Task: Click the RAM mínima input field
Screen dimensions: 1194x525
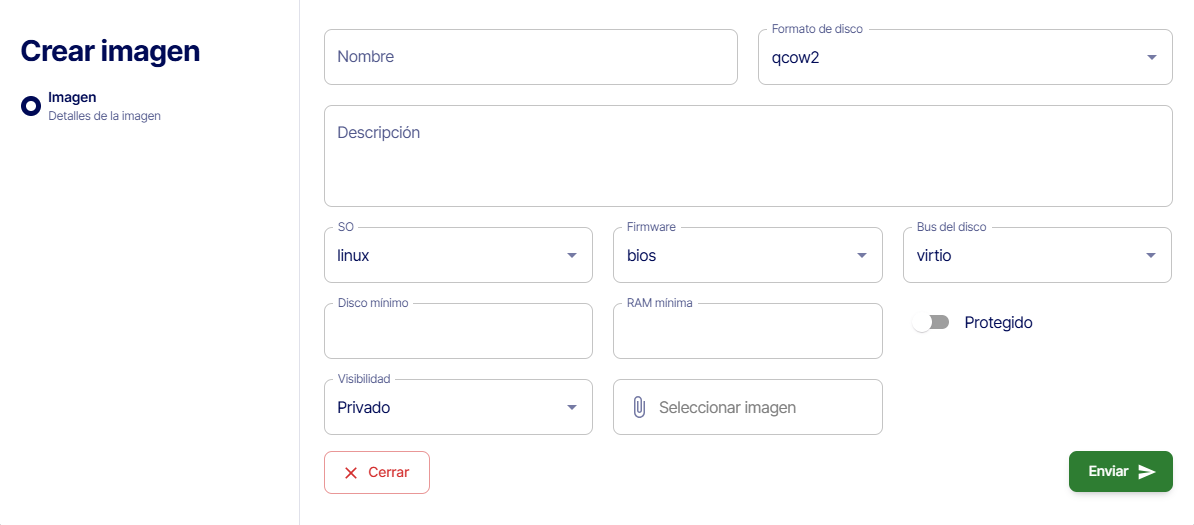Action: [747, 333]
